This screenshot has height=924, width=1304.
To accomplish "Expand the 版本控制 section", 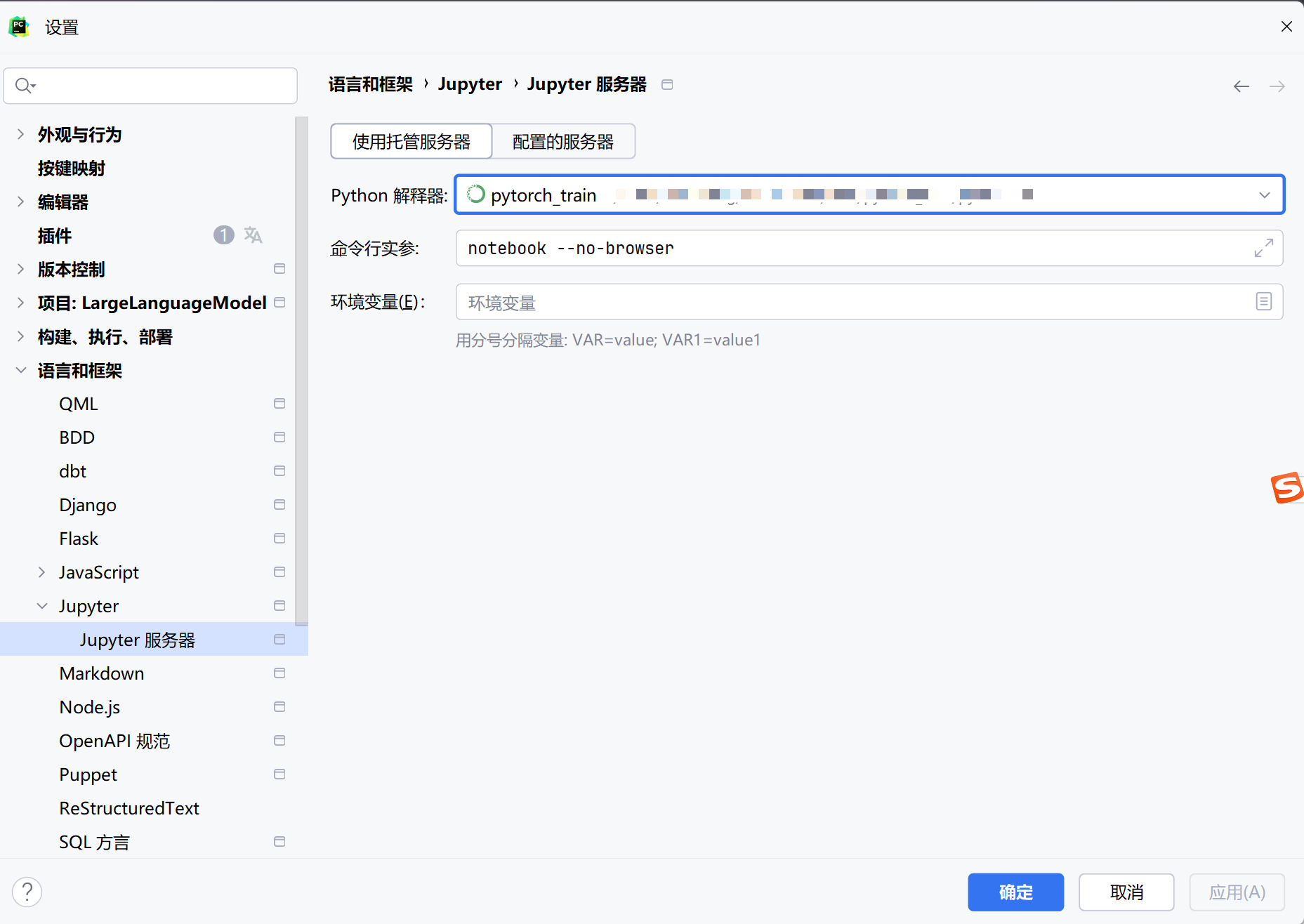I will tap(20, 269).
